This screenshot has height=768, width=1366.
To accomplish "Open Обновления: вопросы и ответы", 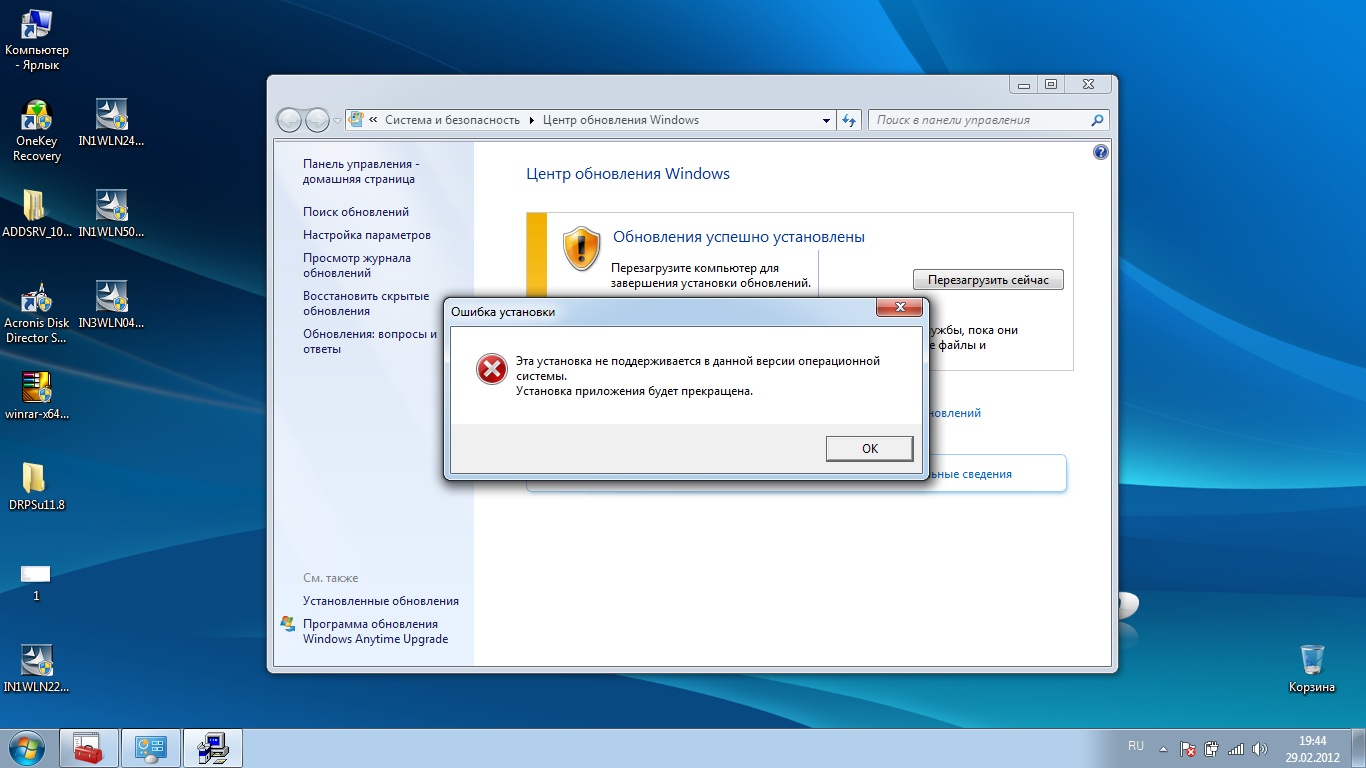I will (x=370, y=341).
